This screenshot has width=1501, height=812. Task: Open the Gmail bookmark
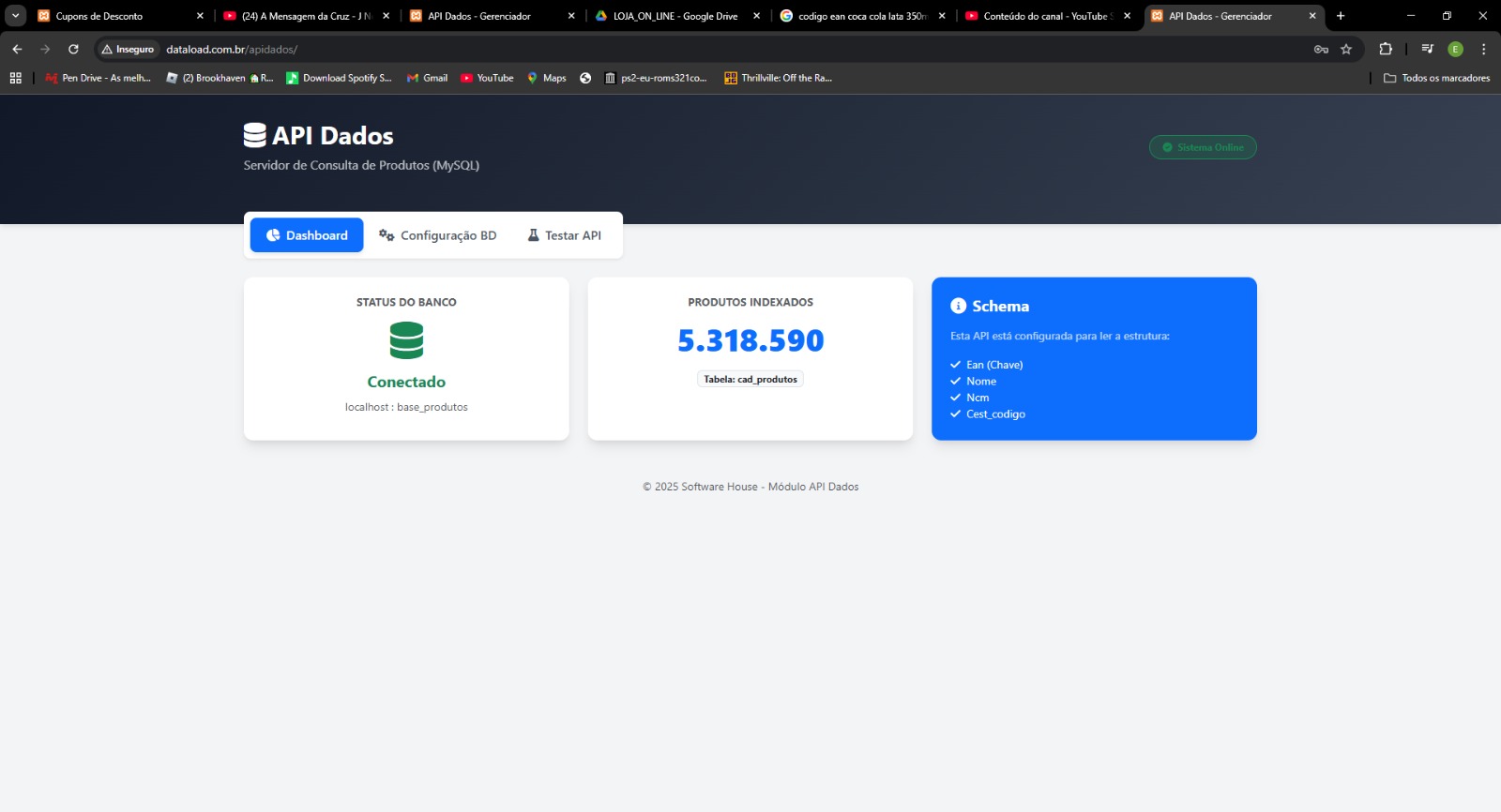point(427,78)
